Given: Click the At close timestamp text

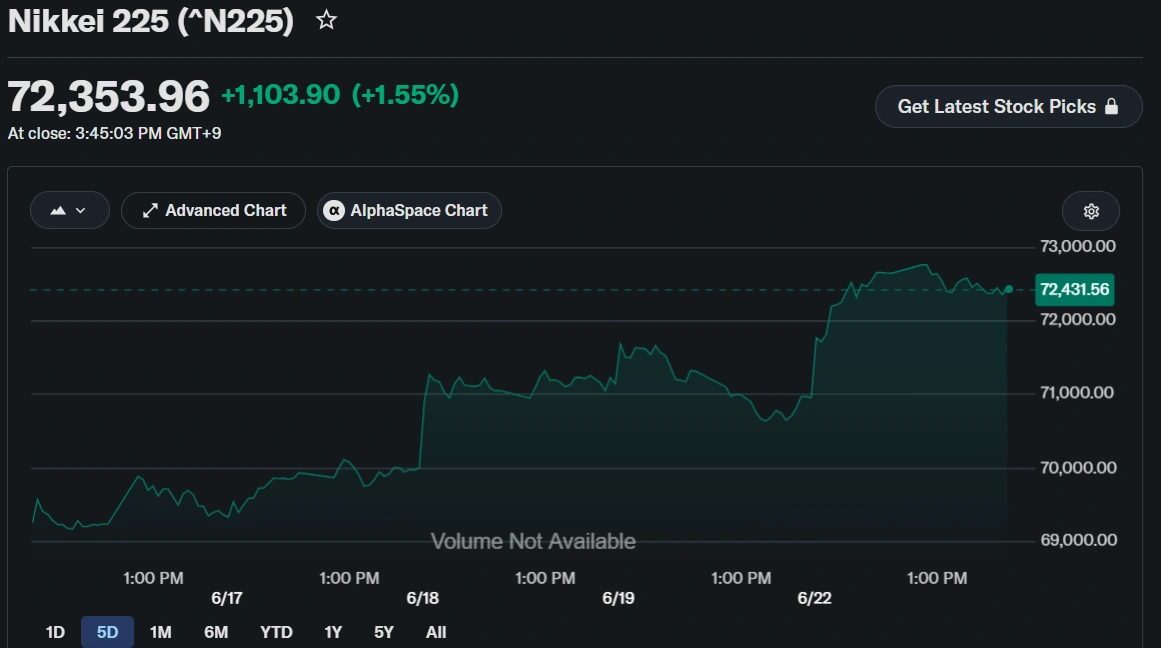Looking at the screenshot, I should coord(114,133).
